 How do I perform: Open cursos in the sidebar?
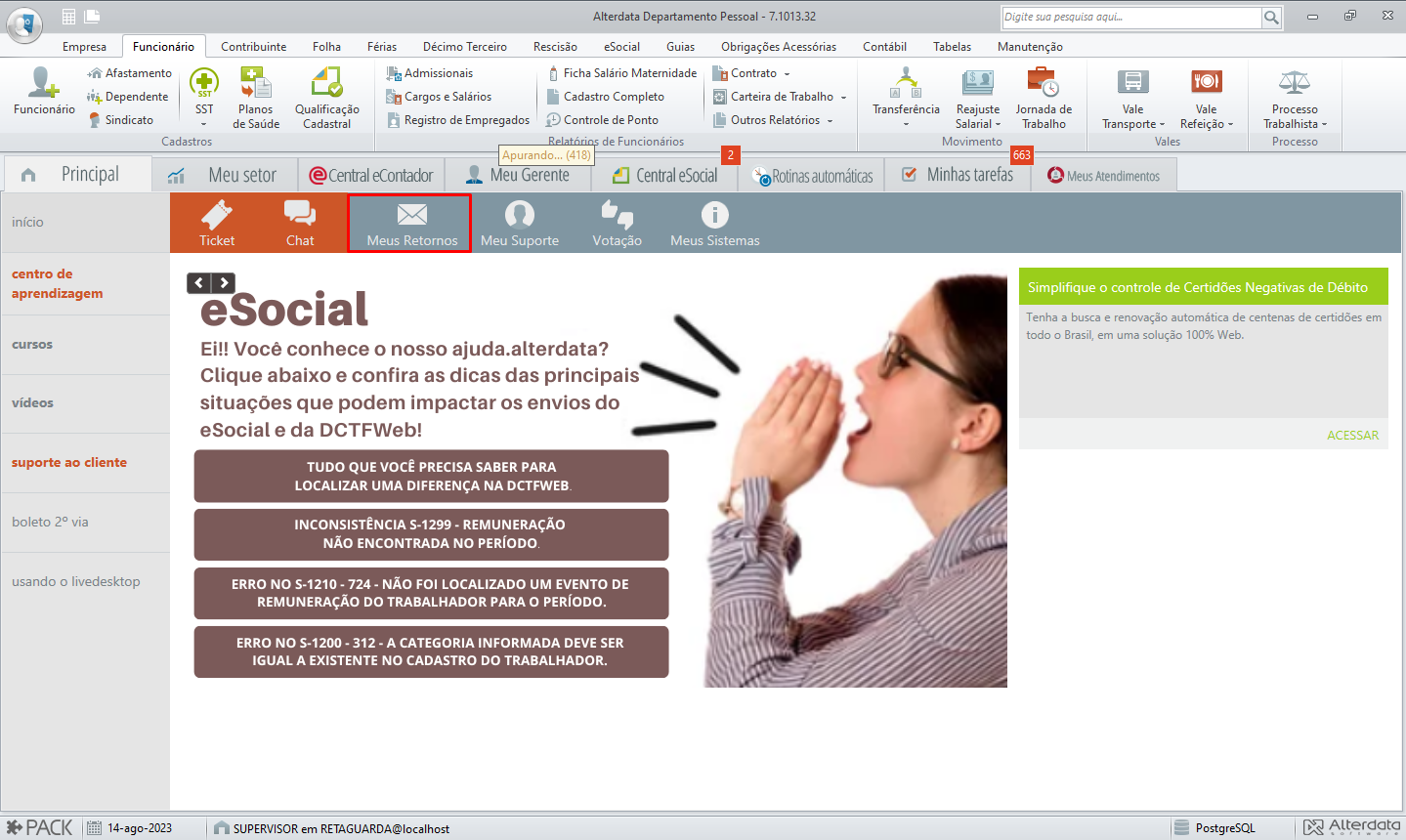point(32,344)
